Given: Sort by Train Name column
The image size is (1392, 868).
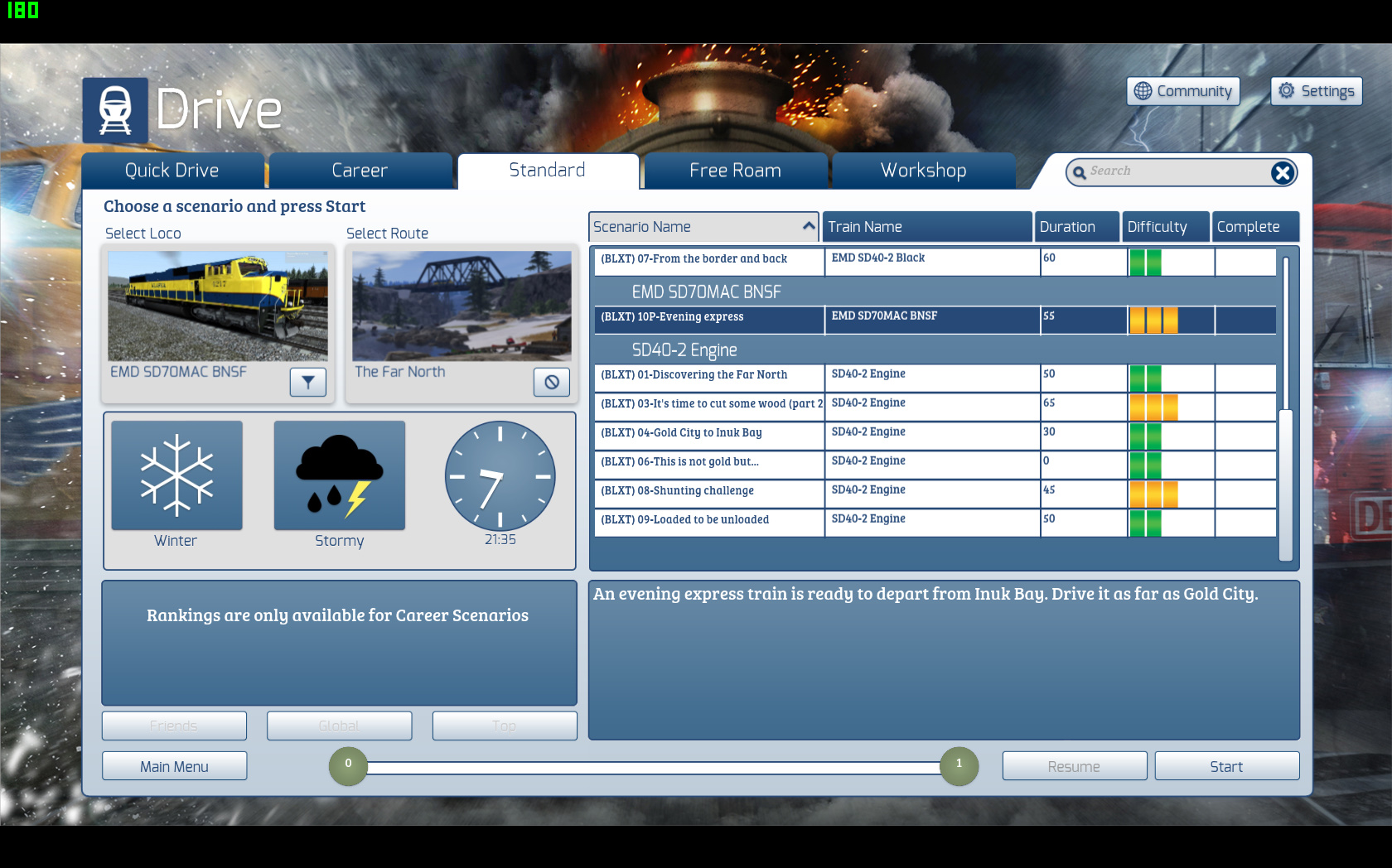Looking at the screenshot, I should (x=928, y=227).
